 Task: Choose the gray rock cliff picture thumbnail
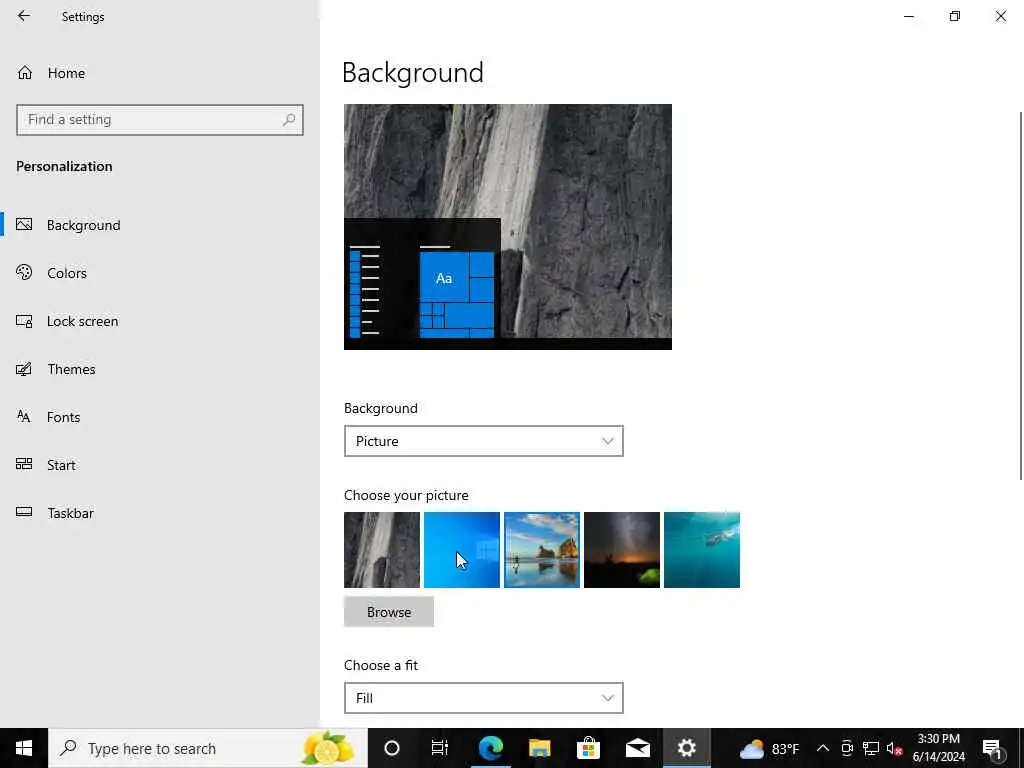click(x=382, y=550)
